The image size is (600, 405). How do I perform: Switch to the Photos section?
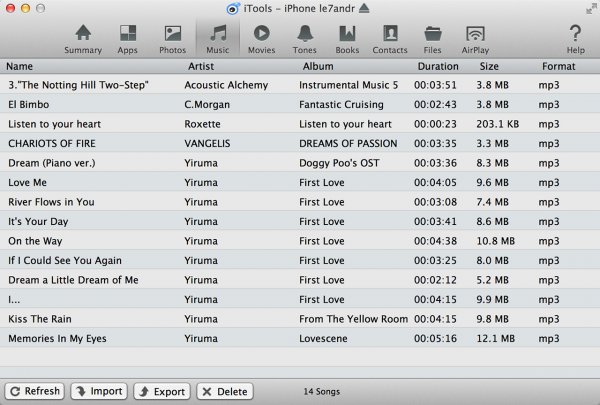pos(173,39)
